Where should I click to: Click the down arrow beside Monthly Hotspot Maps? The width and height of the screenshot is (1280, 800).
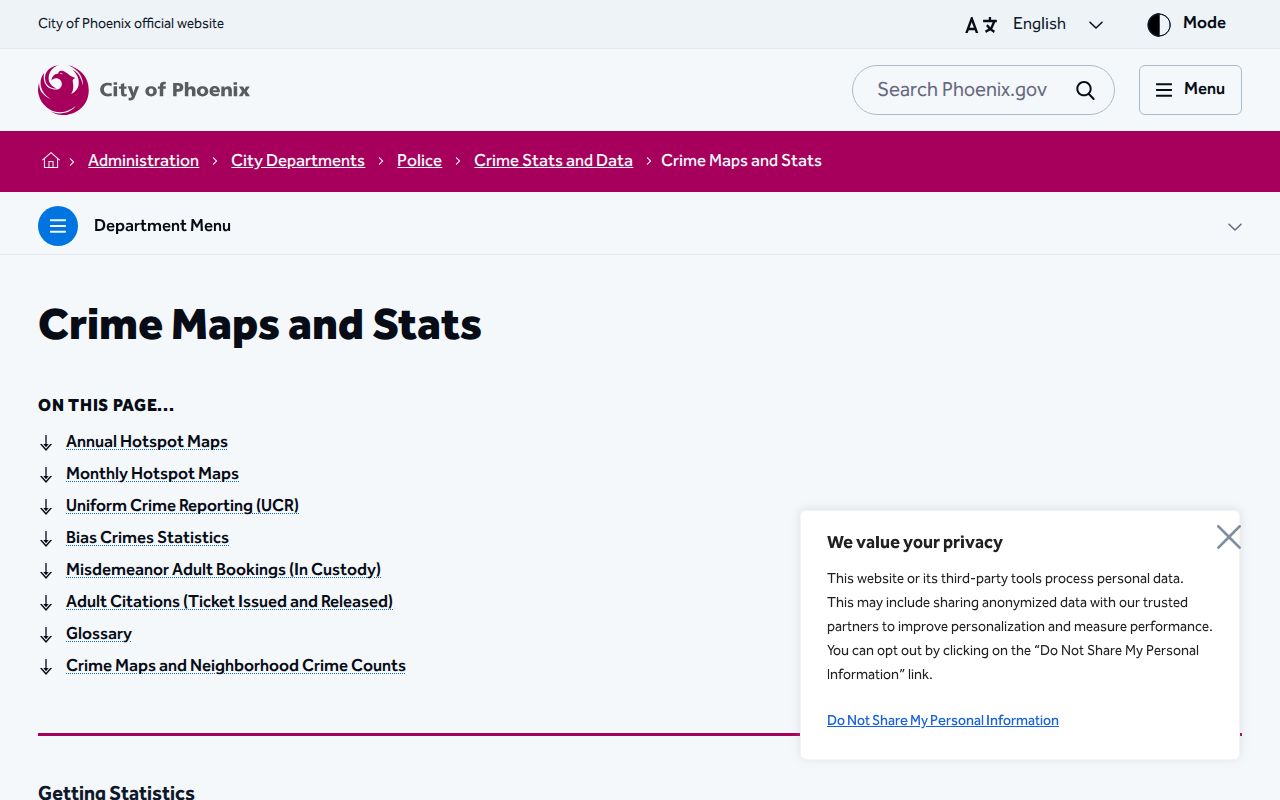click(46, 475)
